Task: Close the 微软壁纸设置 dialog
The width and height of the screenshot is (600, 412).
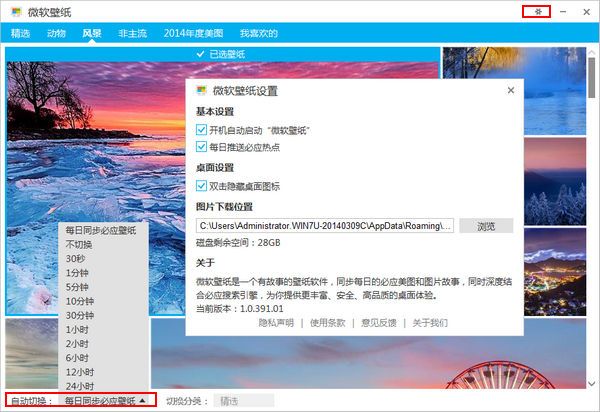Action: [510, 90]
